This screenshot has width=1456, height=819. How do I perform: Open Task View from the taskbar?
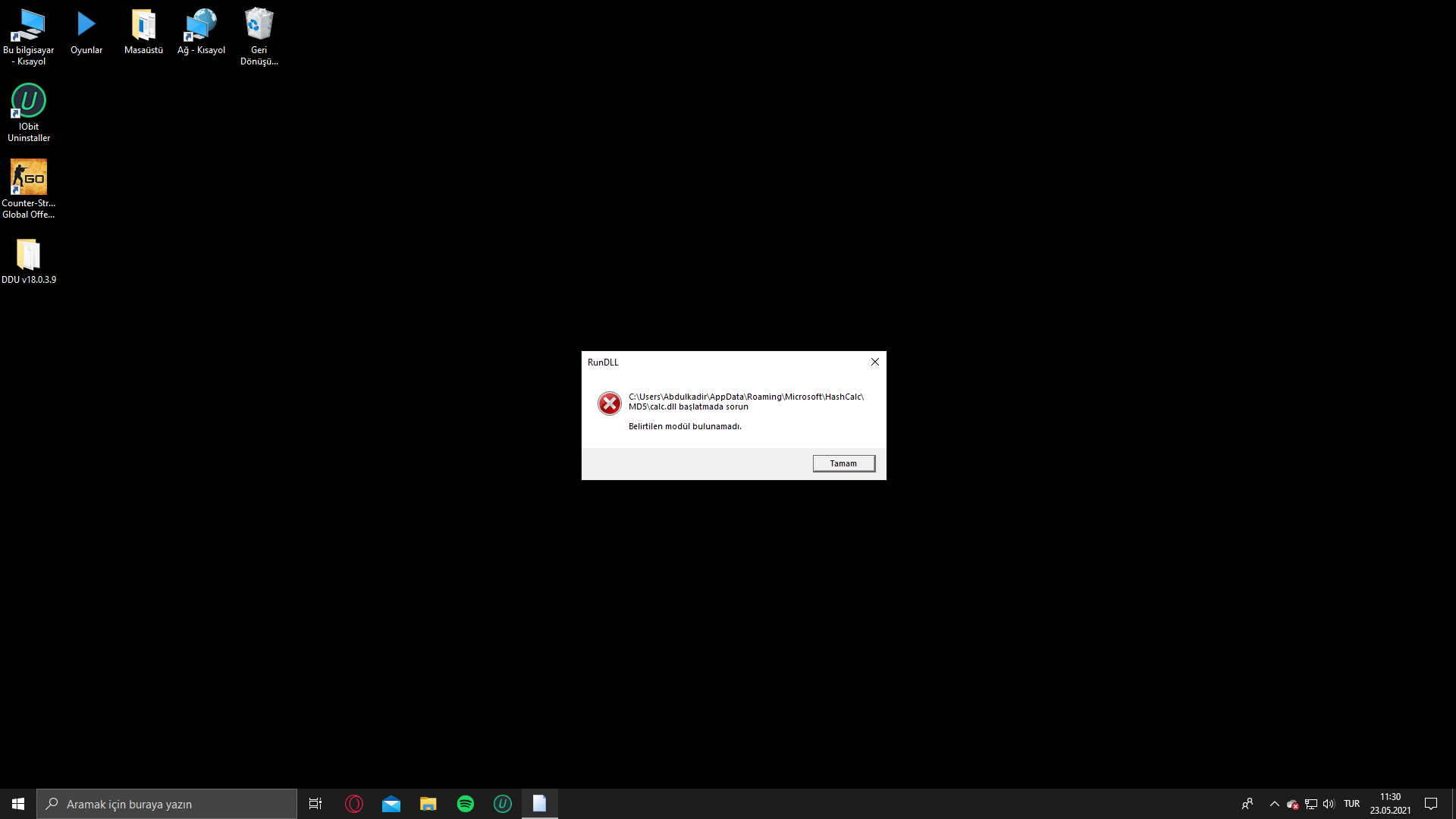pyautogui.click(x=315, y=804)
